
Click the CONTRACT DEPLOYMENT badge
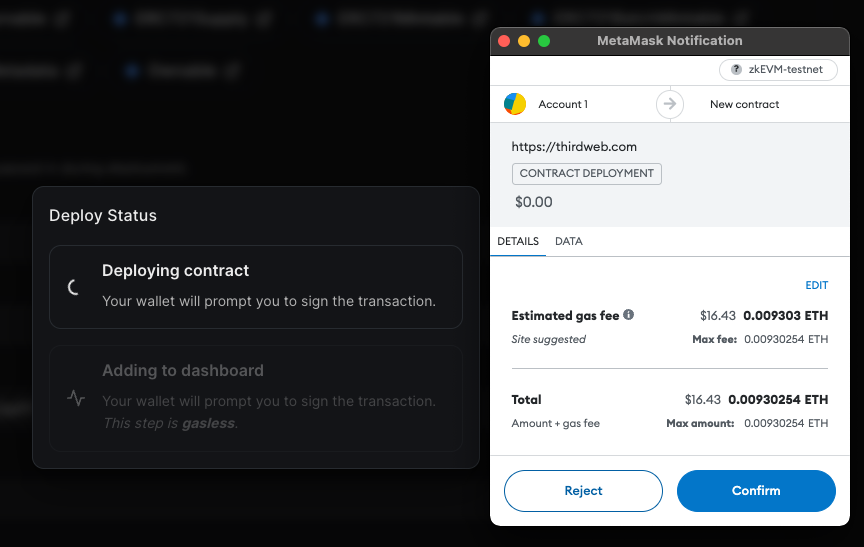[586, 174]
